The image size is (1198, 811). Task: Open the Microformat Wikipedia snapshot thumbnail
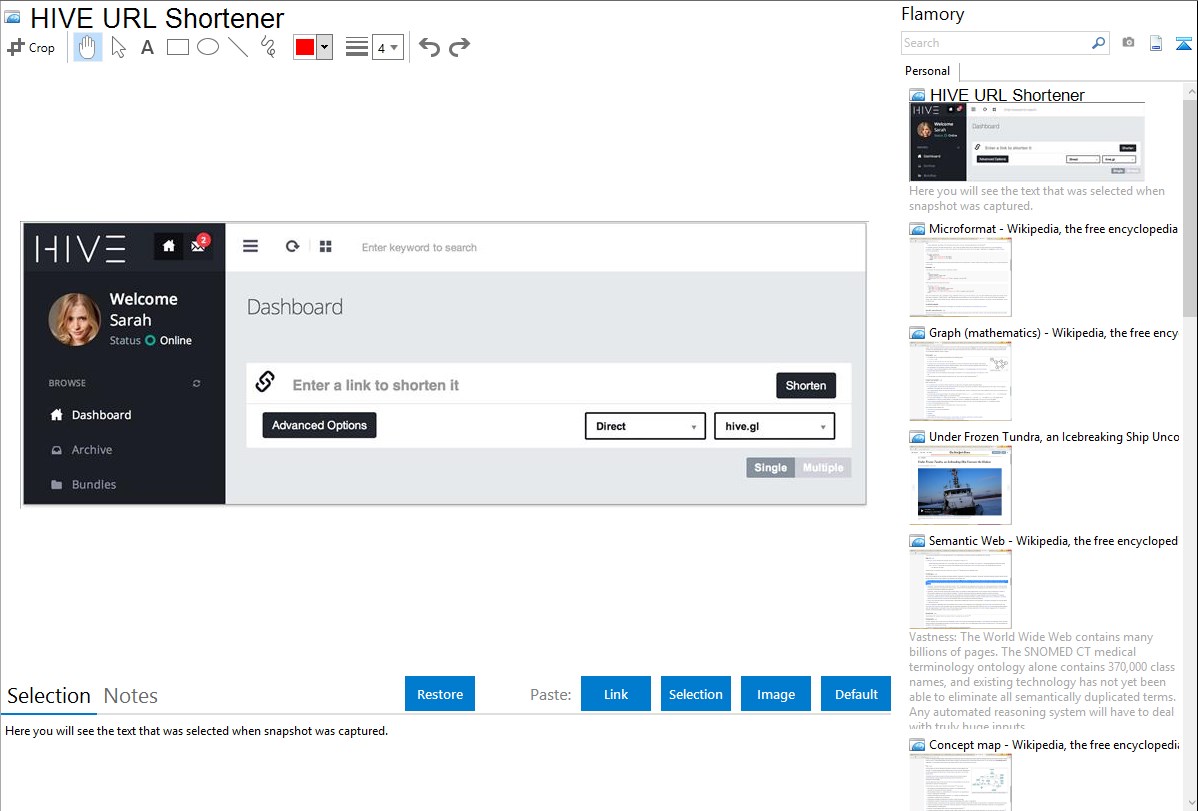tap(960, 277)
